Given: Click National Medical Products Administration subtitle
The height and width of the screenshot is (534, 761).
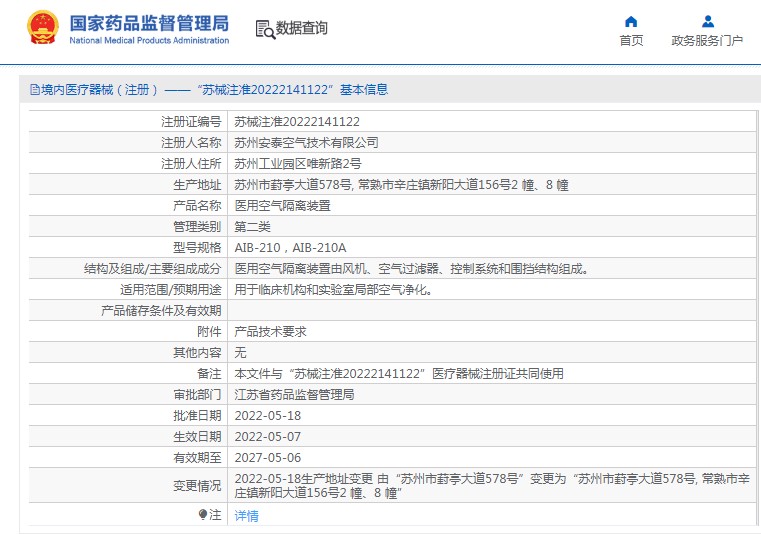Looking at the screenshot, I should [149, 40].
